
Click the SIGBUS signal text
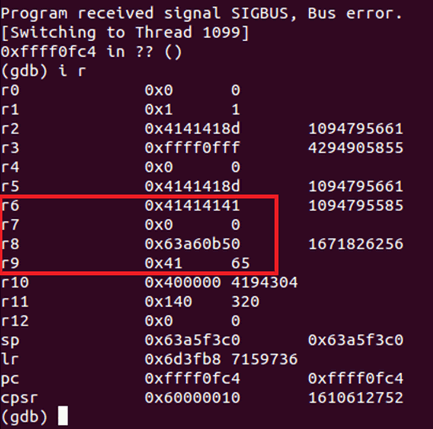263,14
